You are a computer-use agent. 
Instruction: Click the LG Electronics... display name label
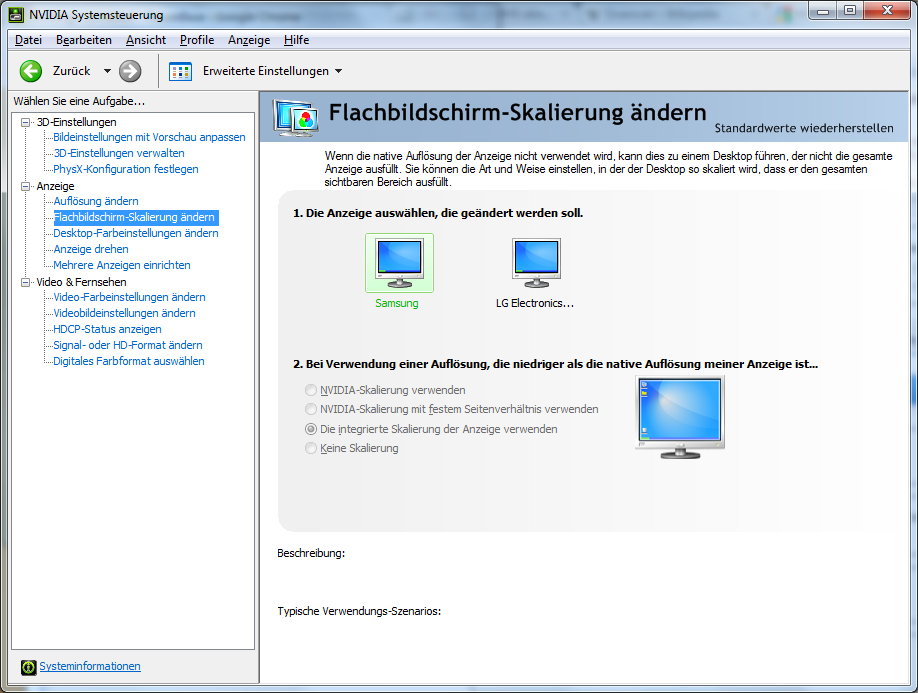(535, 303)
